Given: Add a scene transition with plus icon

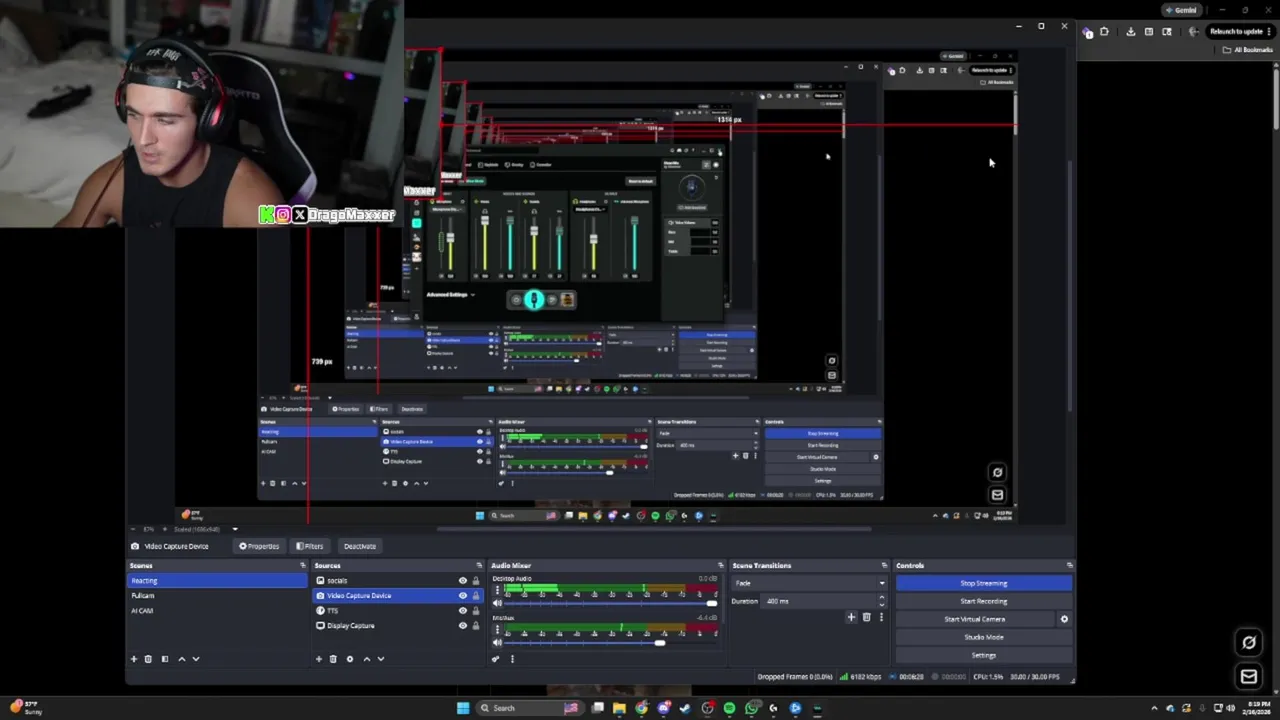Looking at the screenshot, I should (851, 617).
